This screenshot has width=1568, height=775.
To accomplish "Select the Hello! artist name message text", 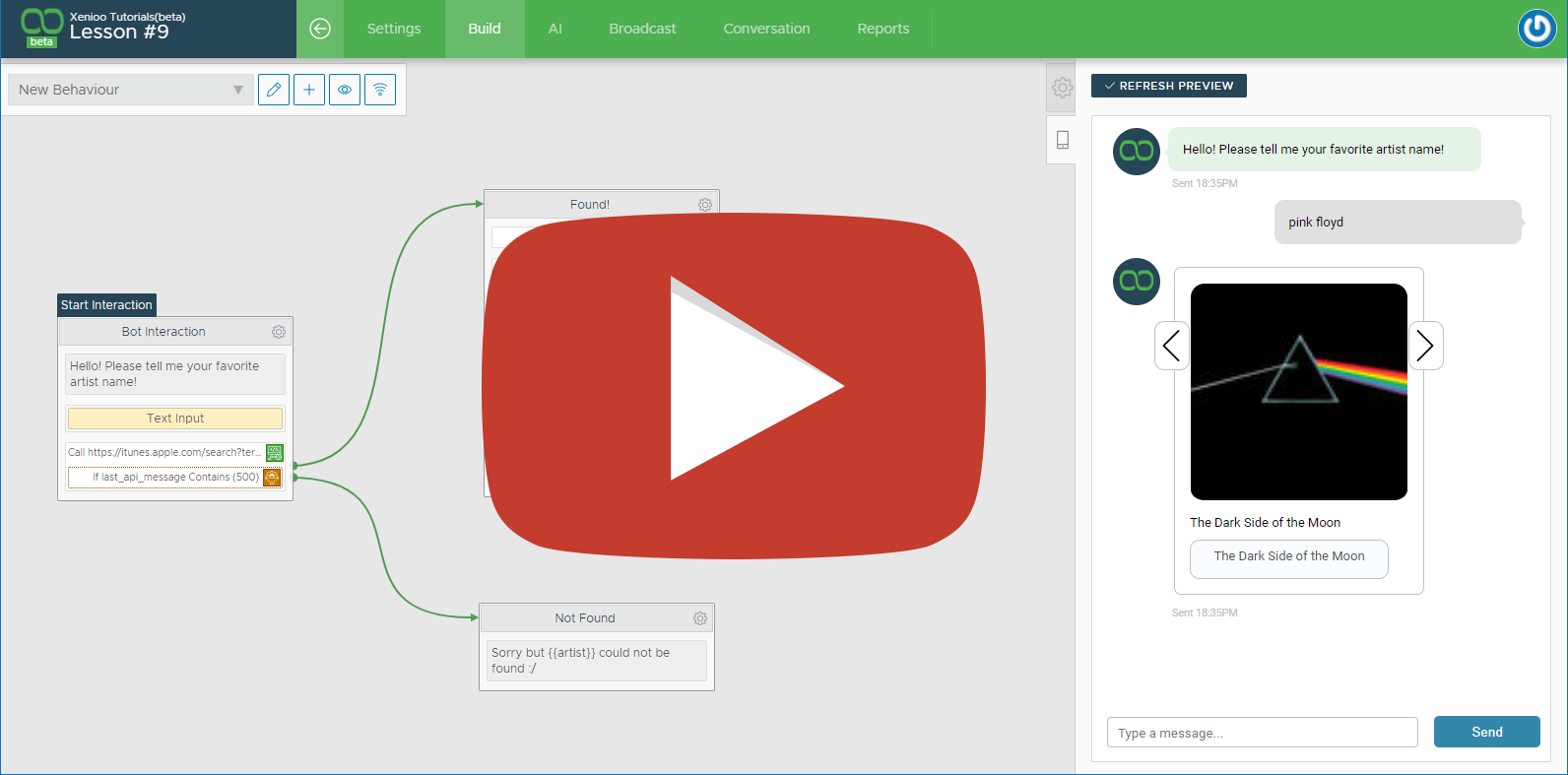I will pos(175,374).
